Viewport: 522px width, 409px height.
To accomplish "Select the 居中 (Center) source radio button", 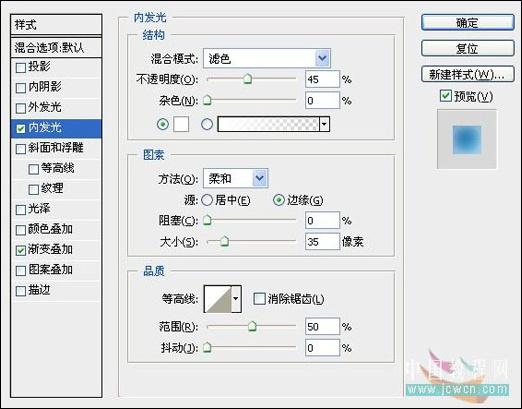I will coord(207,200).
